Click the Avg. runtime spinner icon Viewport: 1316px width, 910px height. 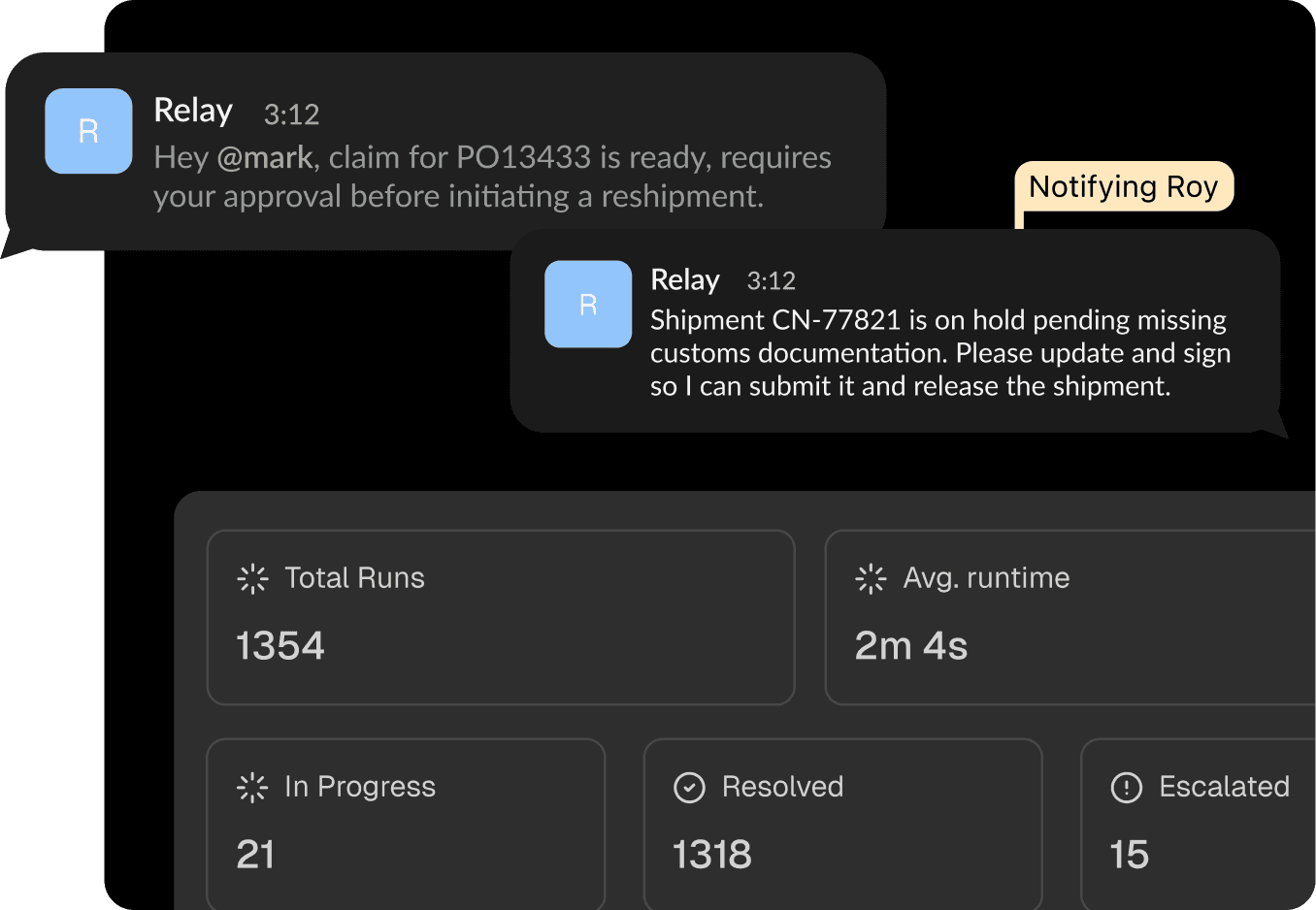[871, 578]
